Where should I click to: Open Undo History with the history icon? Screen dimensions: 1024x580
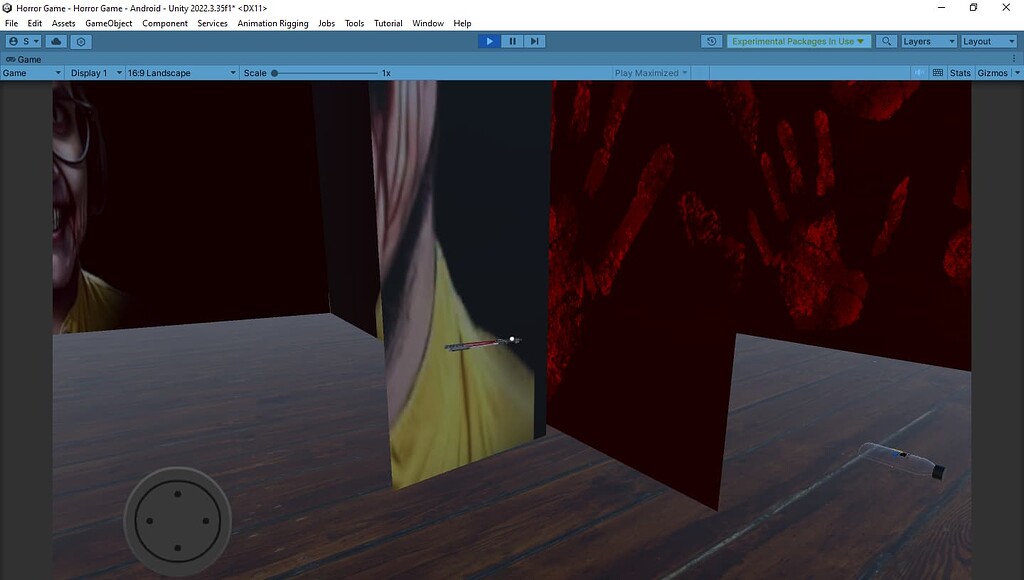pos(710,41)
